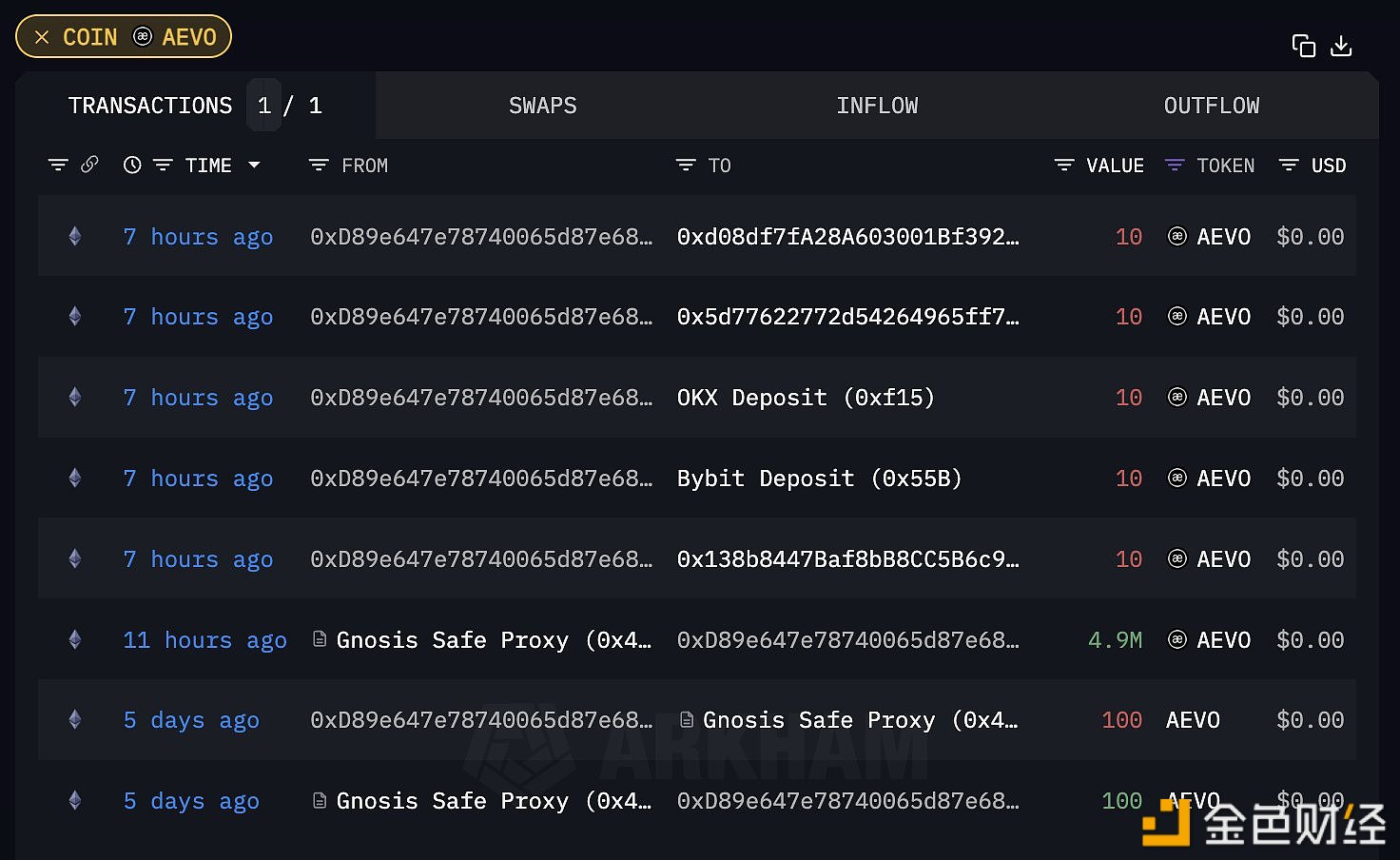Open the filter icon next to the link icon
Image resolution: width=1400 pixels, height=860 pixels.
click(x=58, y=166)
